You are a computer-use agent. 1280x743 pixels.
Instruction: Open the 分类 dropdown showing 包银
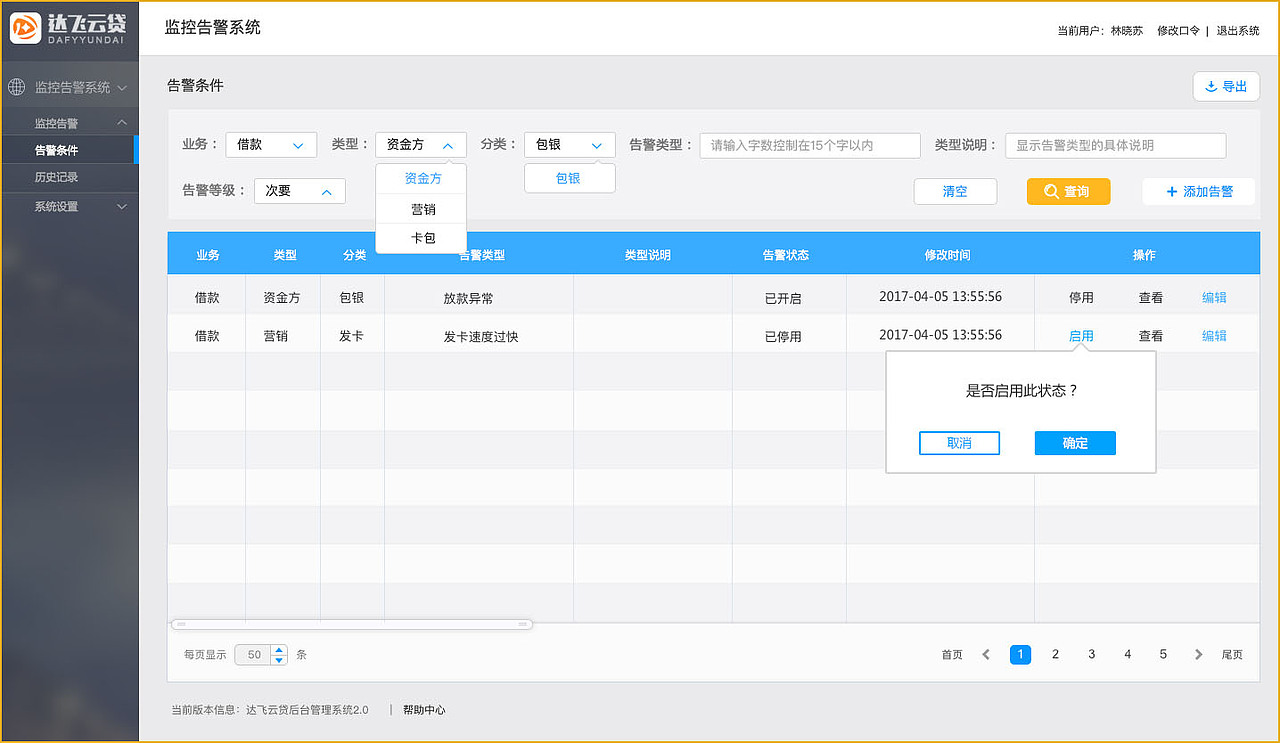569,144
